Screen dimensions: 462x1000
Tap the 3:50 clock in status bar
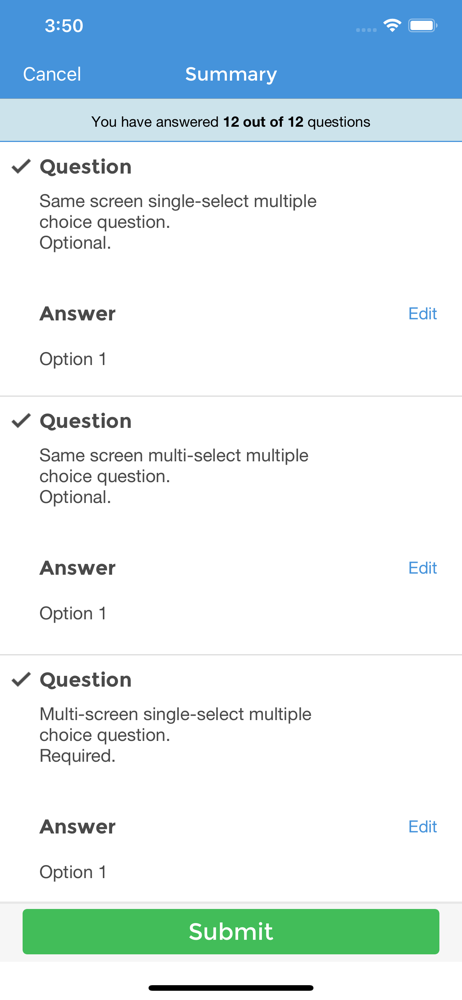click(64, 26)
